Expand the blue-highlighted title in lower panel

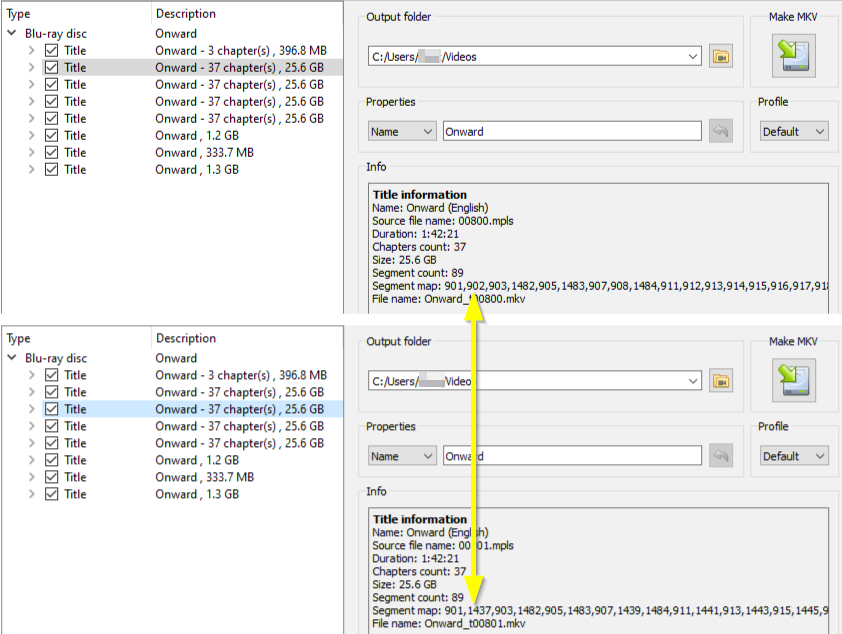click(x=32, y=409)
